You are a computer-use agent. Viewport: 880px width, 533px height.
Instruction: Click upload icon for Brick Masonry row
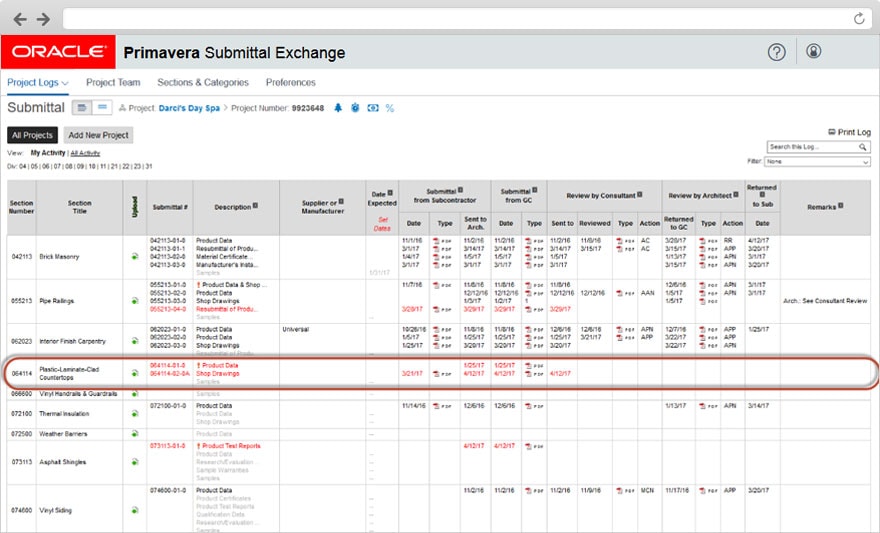(x=134, y=256)
